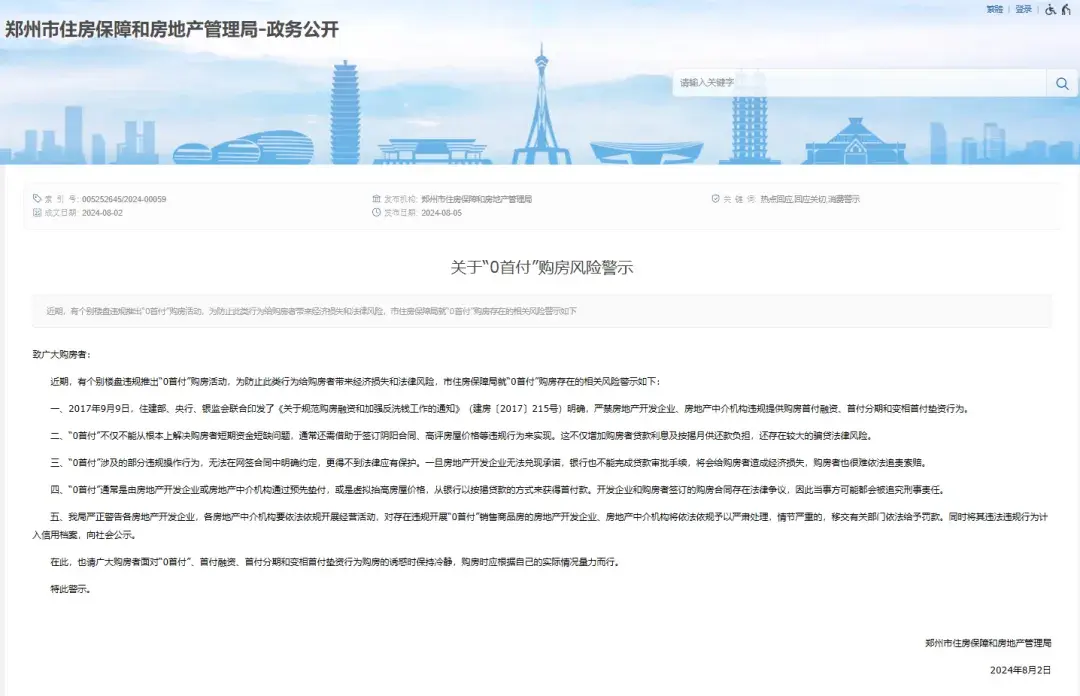Click the index number 005252645/2024-00059
1080x696 pixels.
pos(124,199)
